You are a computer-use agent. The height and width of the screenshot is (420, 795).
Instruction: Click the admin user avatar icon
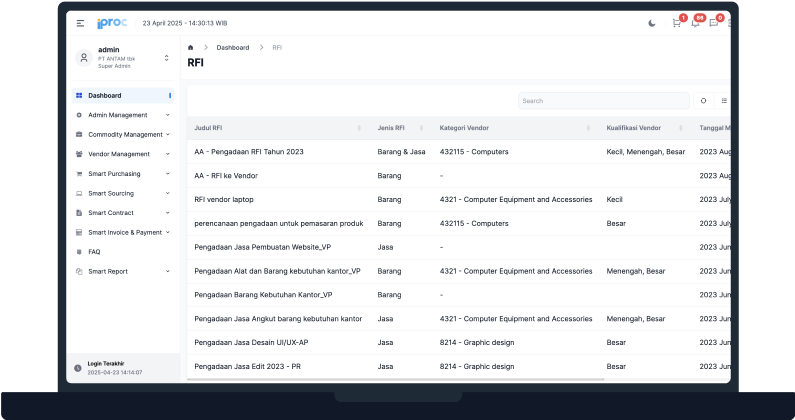point(84,58)
